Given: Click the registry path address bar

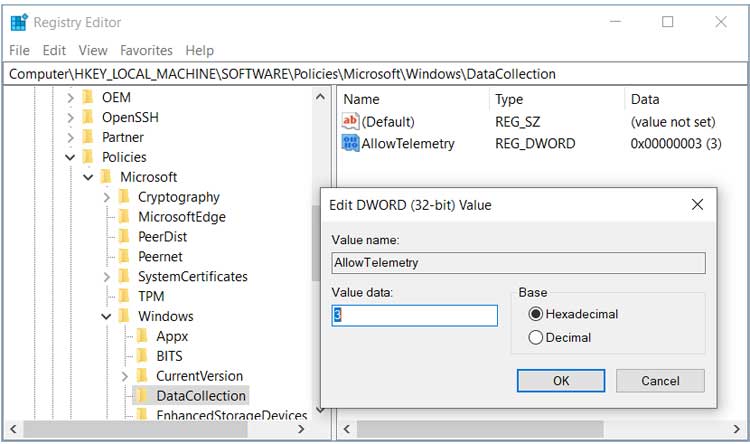Looking at the screenshot, I should click(x=375, y=74).
